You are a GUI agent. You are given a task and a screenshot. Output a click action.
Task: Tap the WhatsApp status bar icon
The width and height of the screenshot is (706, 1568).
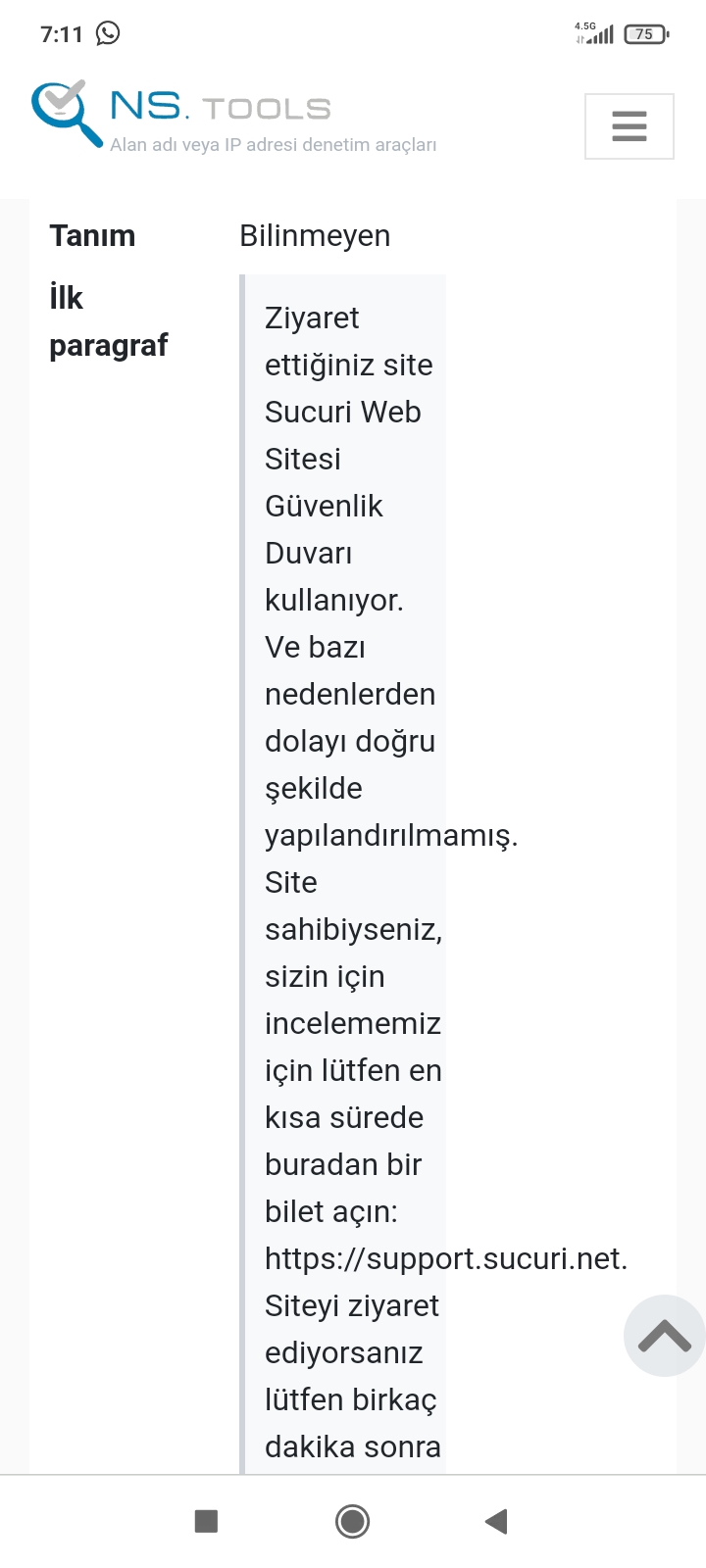pyautogui.click(x=108, y=33)
